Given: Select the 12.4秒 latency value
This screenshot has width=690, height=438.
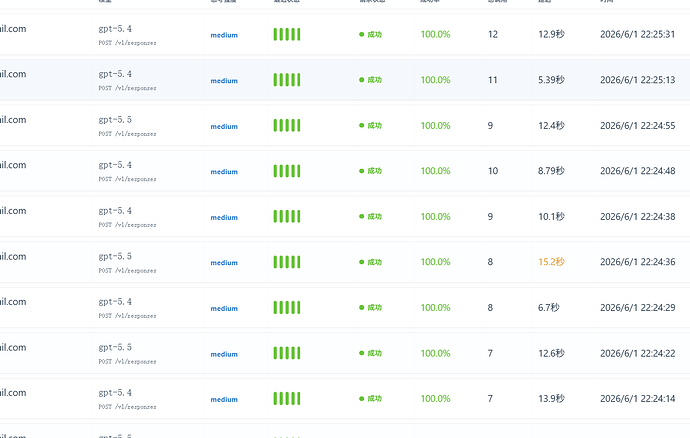Looking at the screenshot, I should pos(551,126).
